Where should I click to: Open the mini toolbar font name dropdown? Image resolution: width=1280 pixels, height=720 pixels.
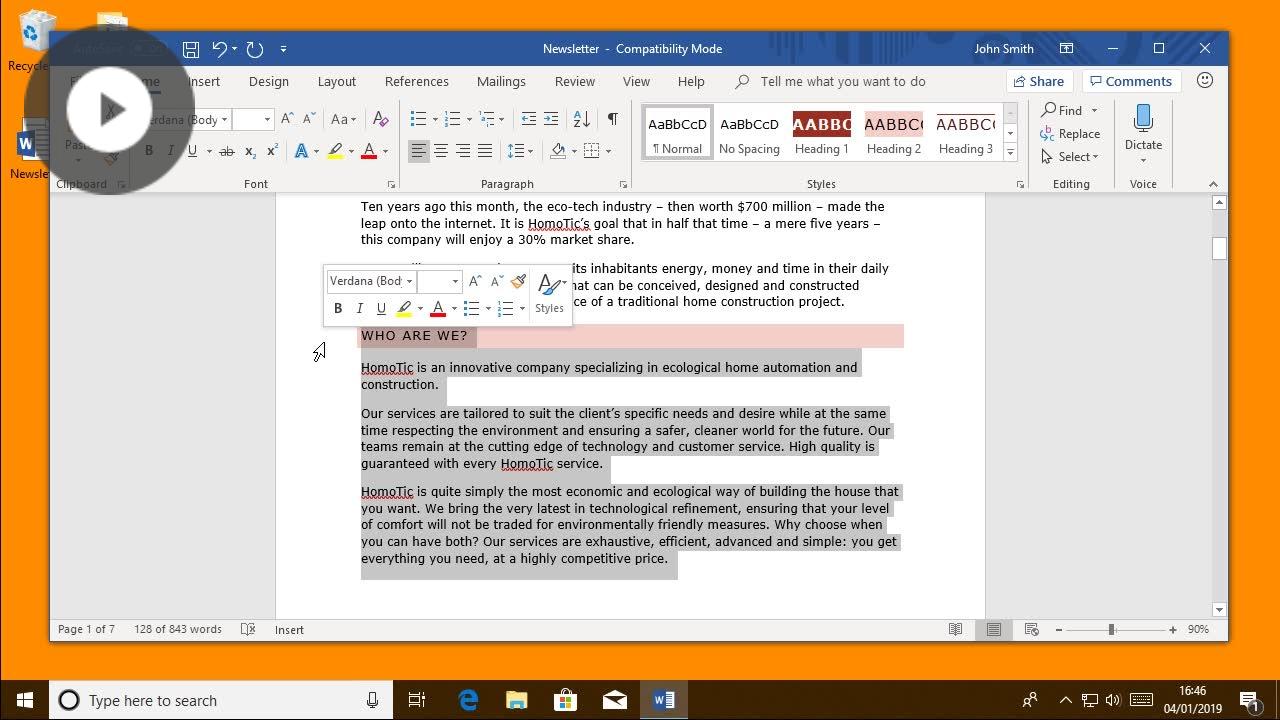(x=409, y=282)
